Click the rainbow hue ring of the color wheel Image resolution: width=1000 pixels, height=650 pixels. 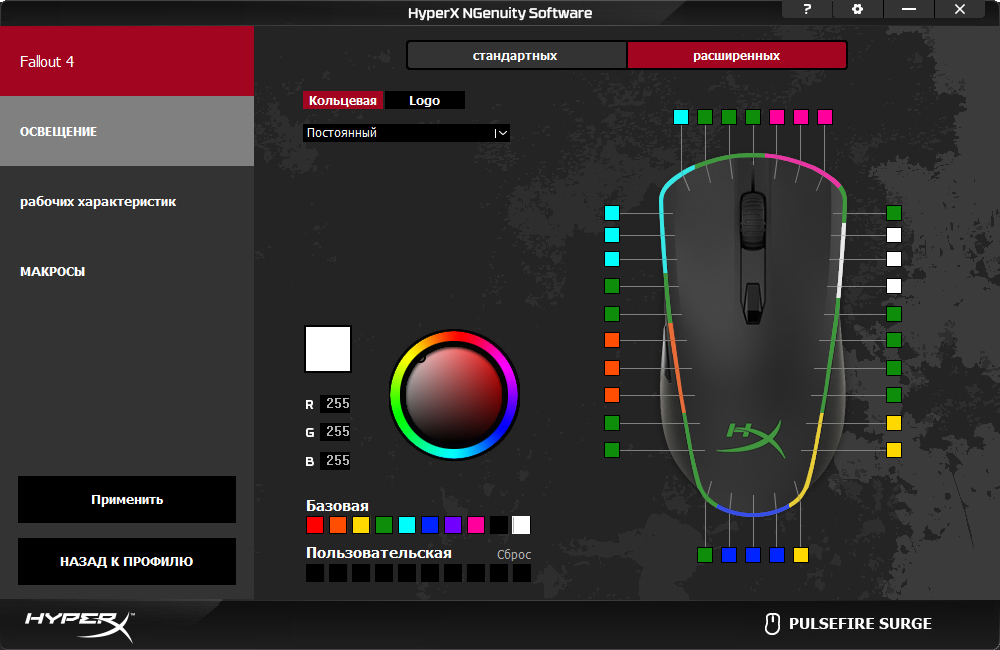[454, 337]
